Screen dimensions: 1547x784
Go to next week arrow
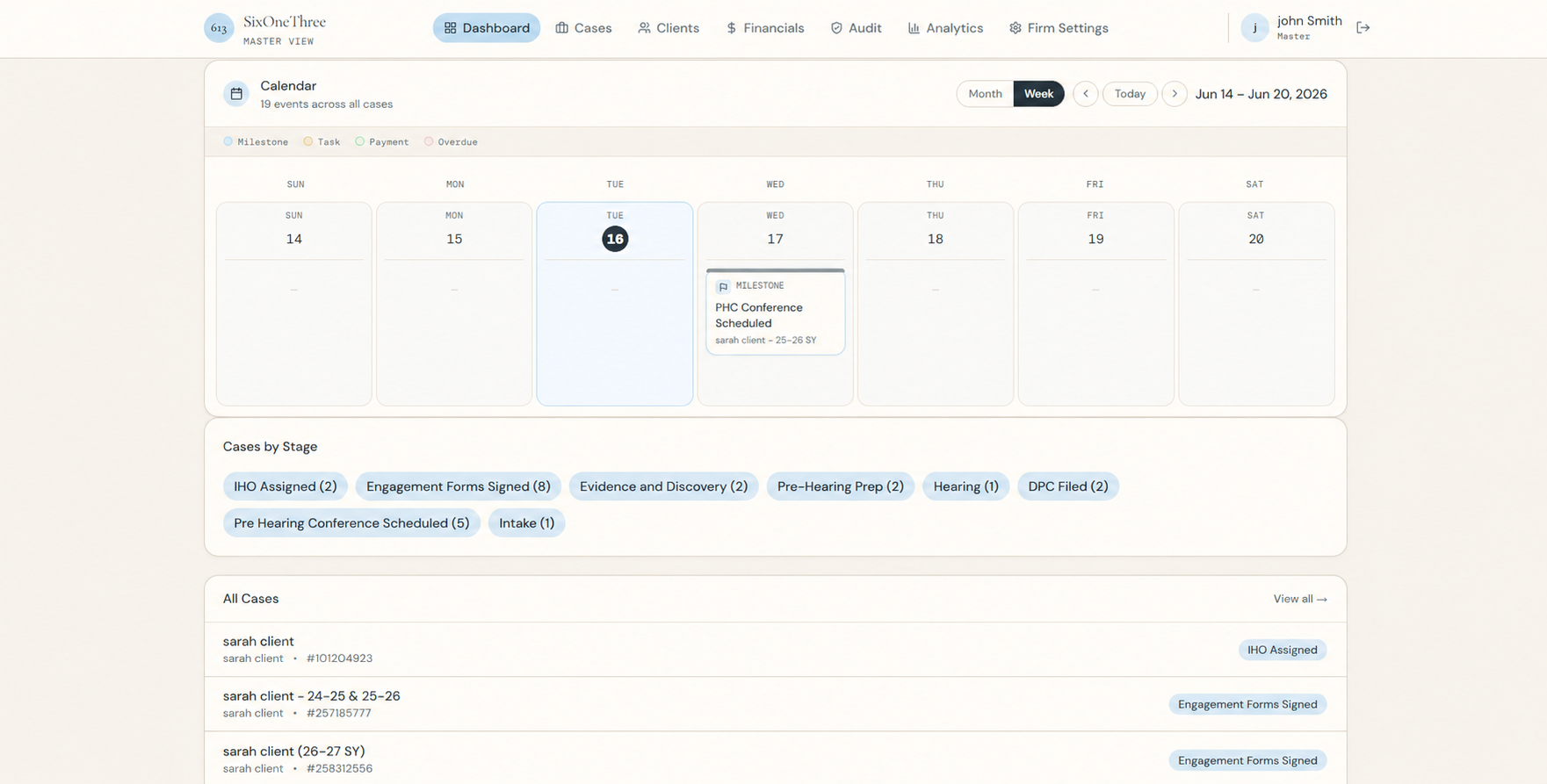(x=1175, y=94)
